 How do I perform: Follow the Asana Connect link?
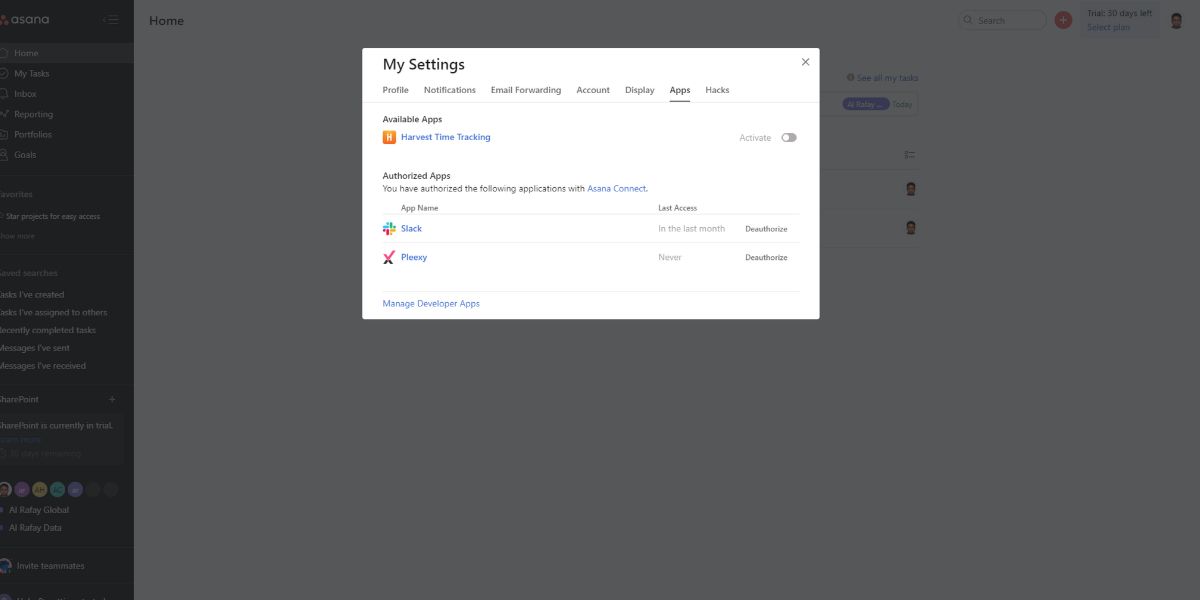point(616,188)
